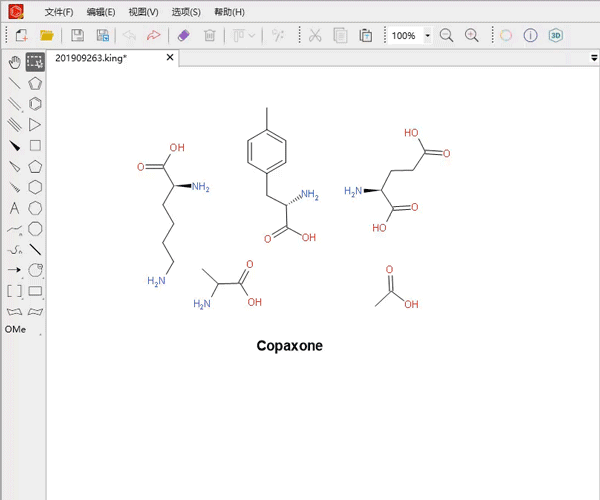This screenshot has width=600, height=500.
Task: Select the cyclopentadiene ring tool
Action: (x=35, y=83)
